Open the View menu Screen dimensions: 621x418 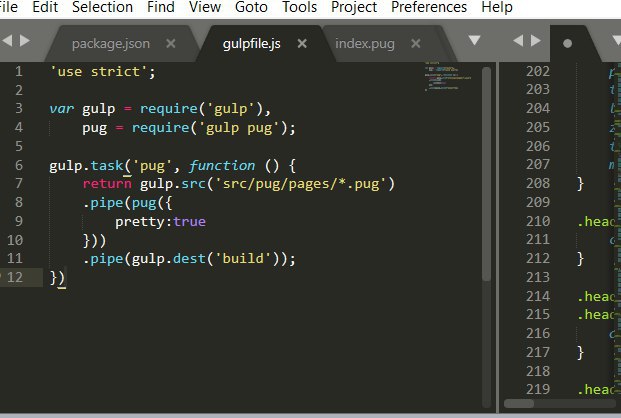(205, 7)
